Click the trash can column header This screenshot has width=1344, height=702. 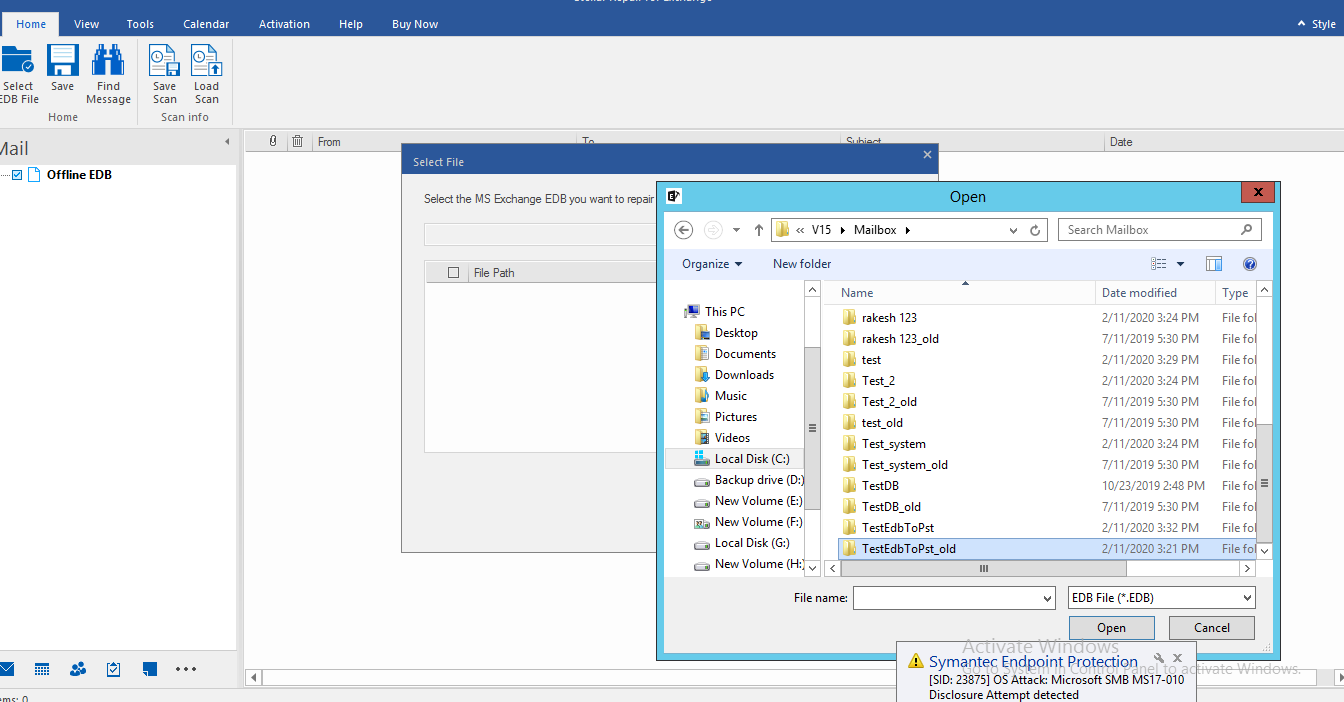[x=297, y=142]
